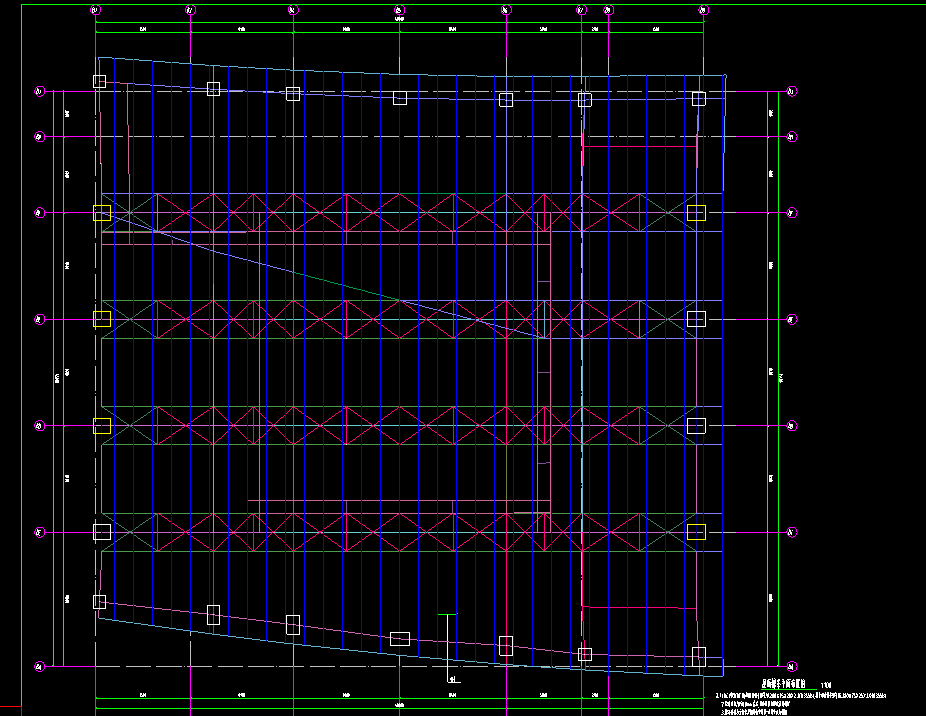This screenshot has width=926, height=716.
Task: Click the short red horizontal beam in the lower-right bay
Action: pos(640,607)
